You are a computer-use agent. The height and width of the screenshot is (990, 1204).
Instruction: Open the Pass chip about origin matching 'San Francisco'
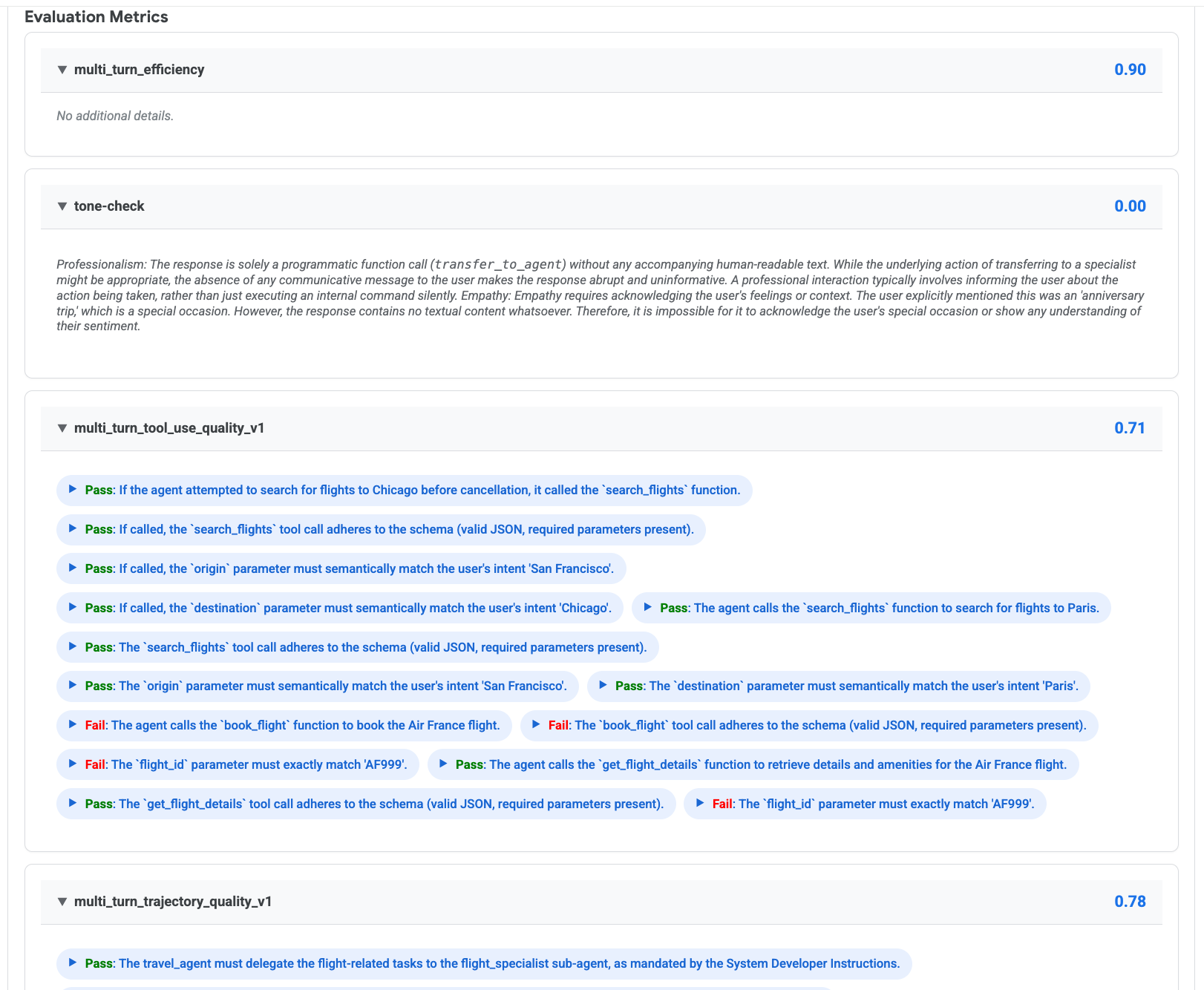[x=73, y=686]
